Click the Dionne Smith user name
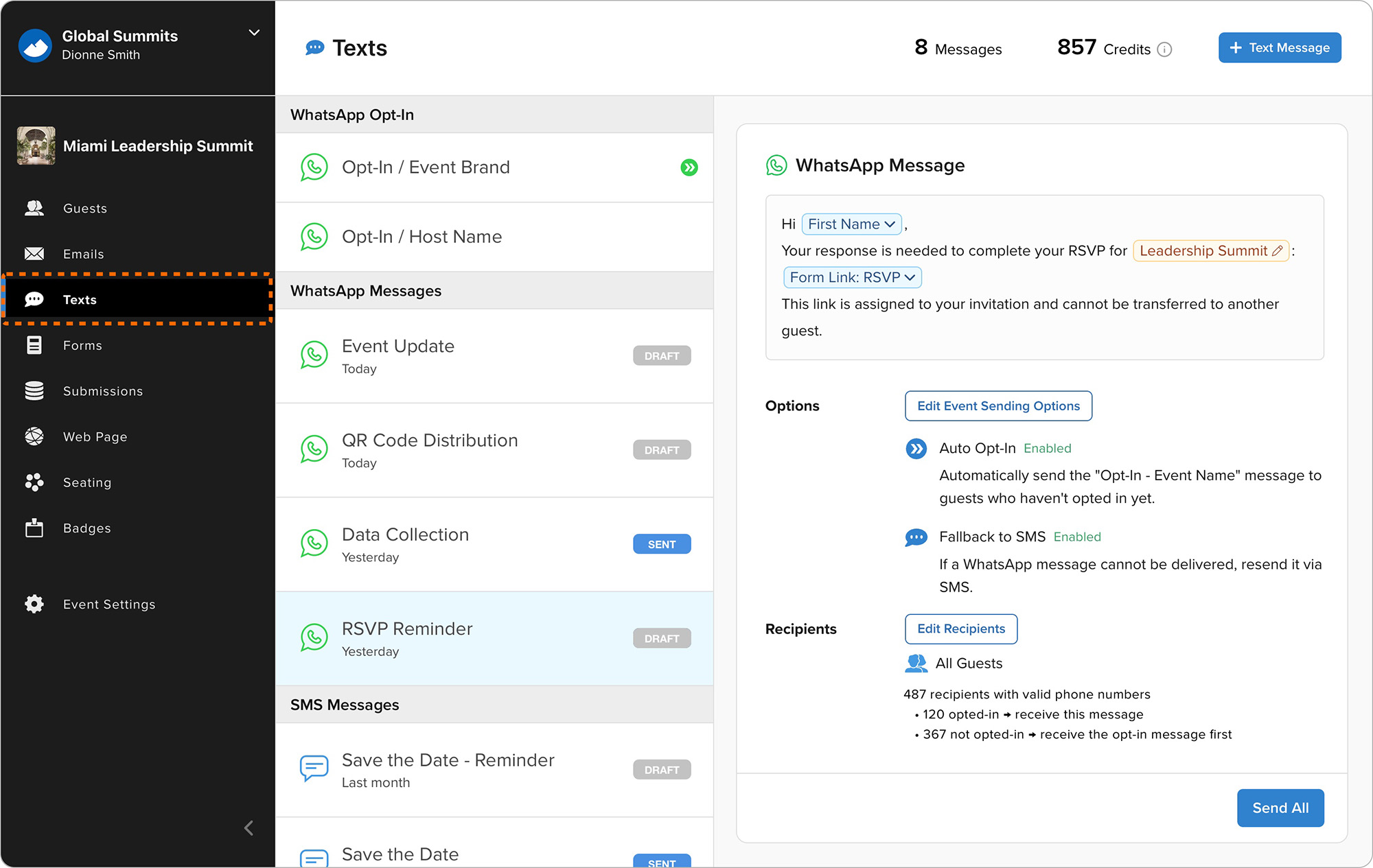This screenshot has width=1373, height=868. tap(101, 55)
